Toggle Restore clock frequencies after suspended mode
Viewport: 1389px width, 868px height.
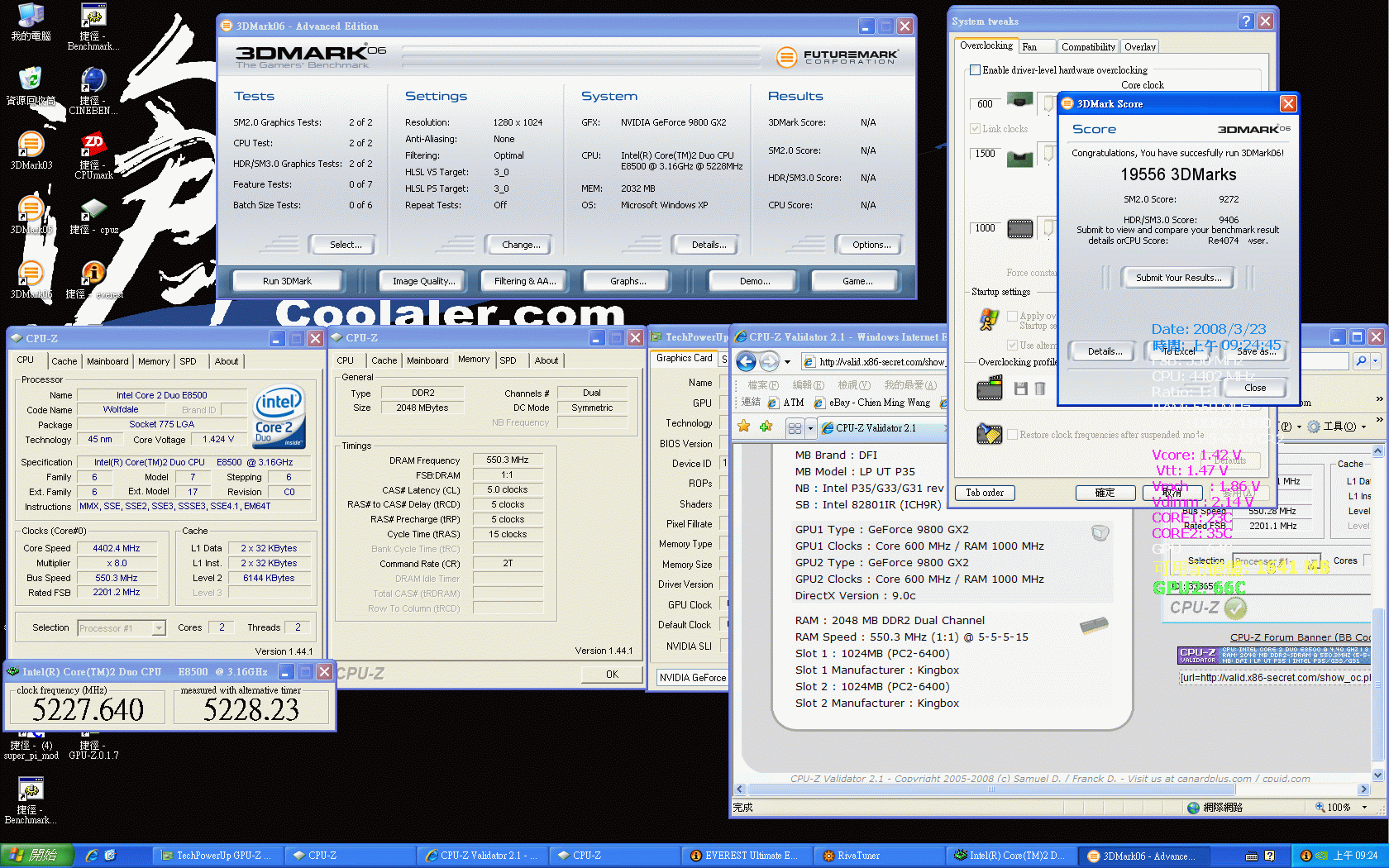pos(1013,435)
